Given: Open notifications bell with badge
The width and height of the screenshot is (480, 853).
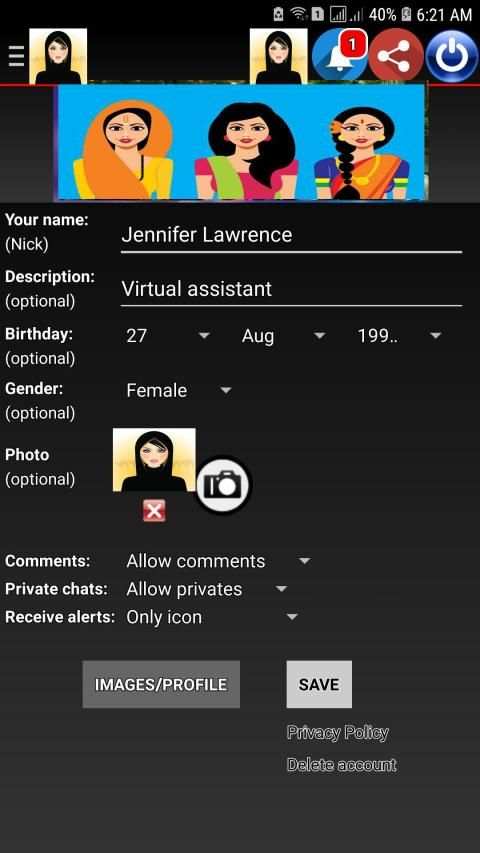Looking at the screenshot, I should click(x=340, y=56).
